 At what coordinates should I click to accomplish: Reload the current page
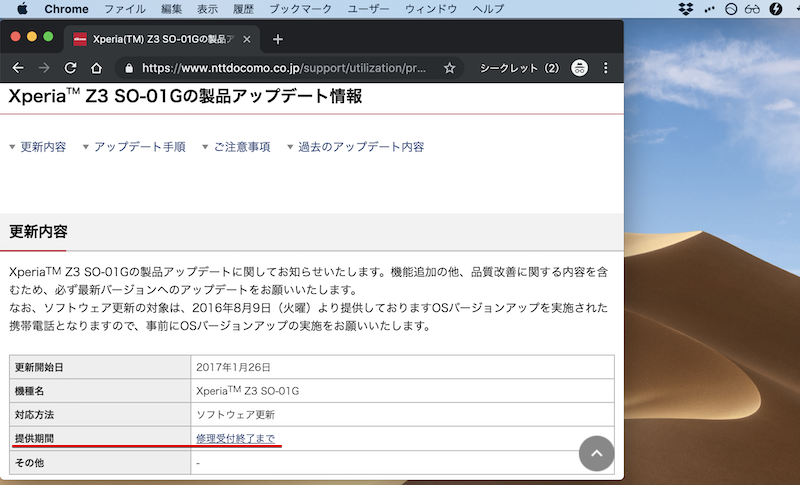(x=70, y=69)
